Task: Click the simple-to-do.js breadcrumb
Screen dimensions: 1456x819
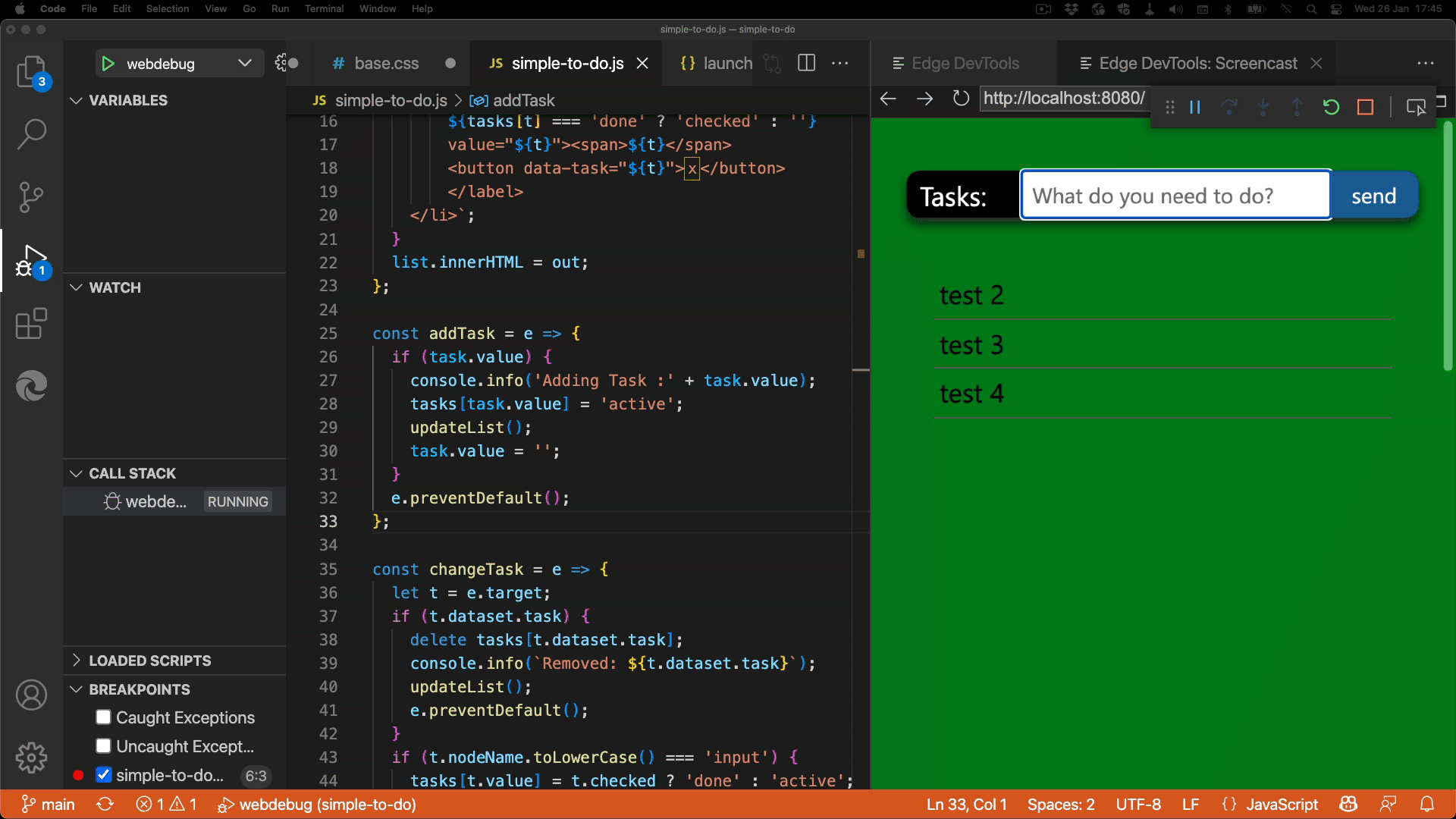Action: (x=381, y=100)
